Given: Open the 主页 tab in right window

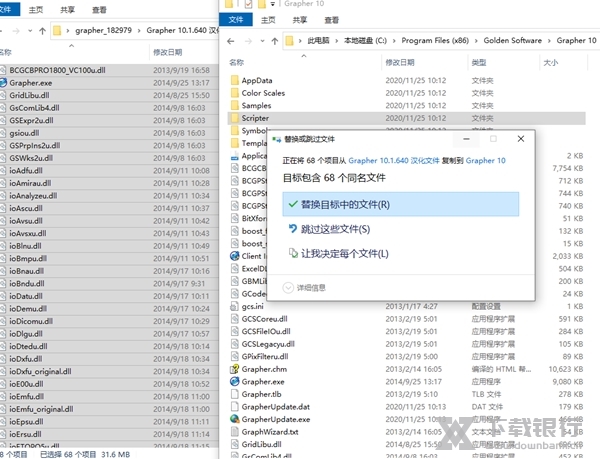Looking at the screenshot, I should pyautogui.click(x=268, y=20).
